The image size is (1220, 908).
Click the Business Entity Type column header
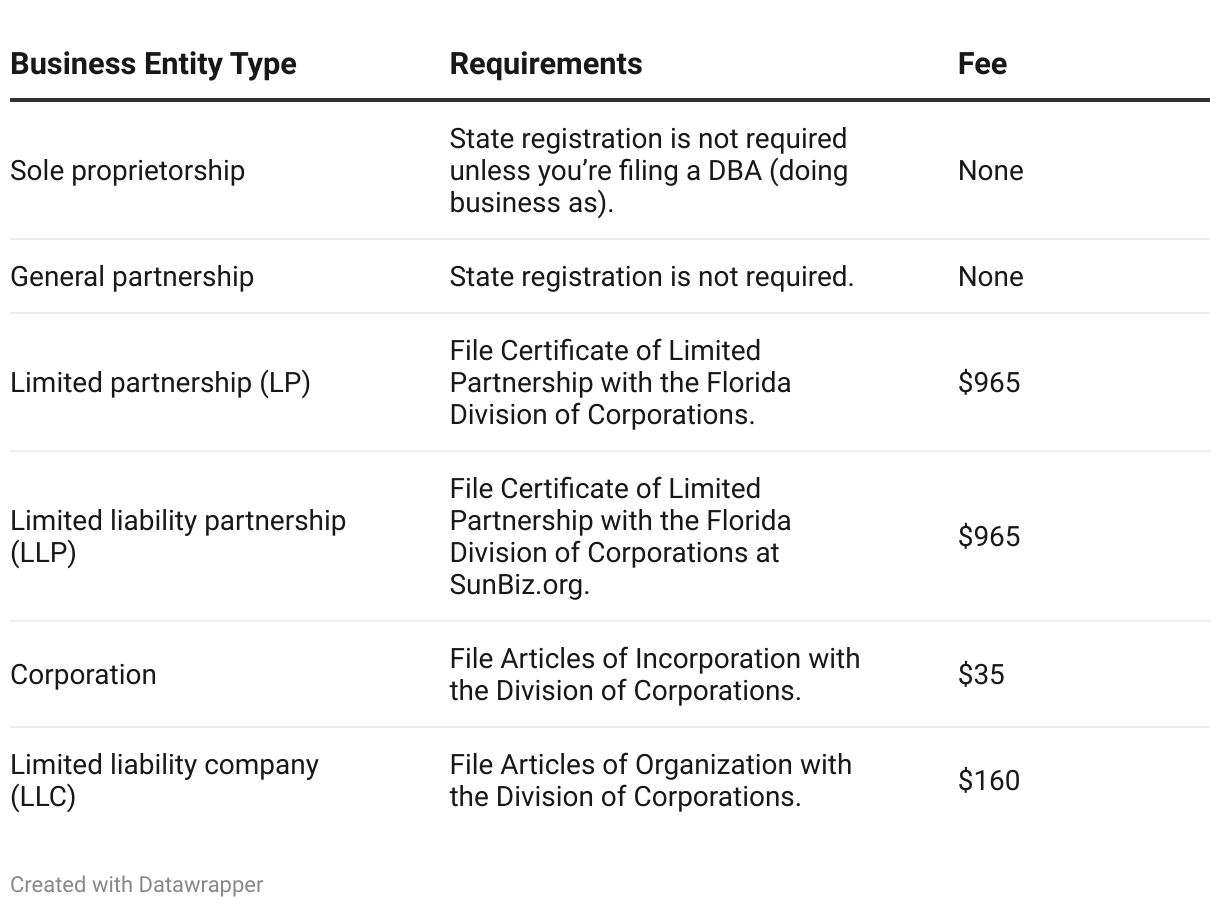tap(153, 64)
